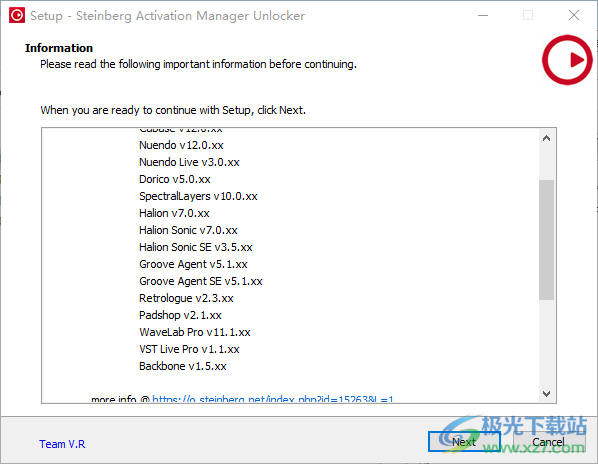Image resolution: width=598 pixels, height=464 pixels.
Task: Open the Team V.R link
Action: 62,444
